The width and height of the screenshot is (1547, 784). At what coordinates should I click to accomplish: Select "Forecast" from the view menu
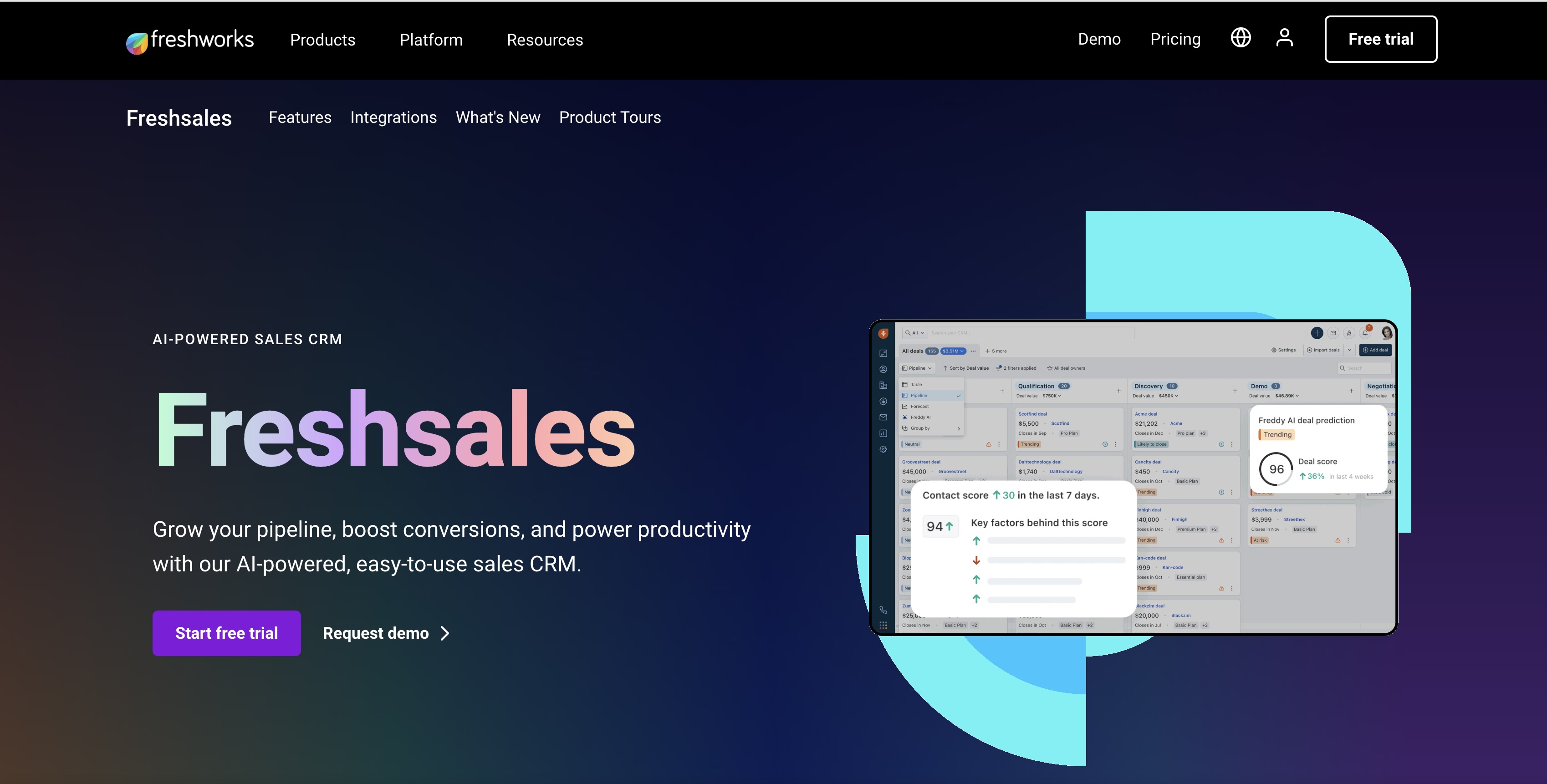pos(919,407)
